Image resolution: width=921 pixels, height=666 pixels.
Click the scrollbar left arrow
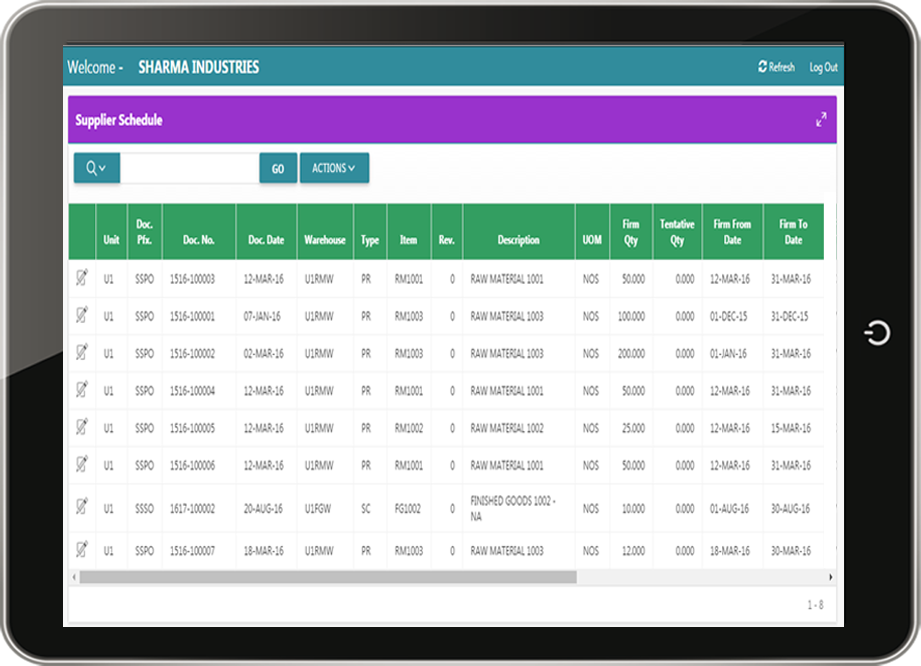[x=73, y=577]
